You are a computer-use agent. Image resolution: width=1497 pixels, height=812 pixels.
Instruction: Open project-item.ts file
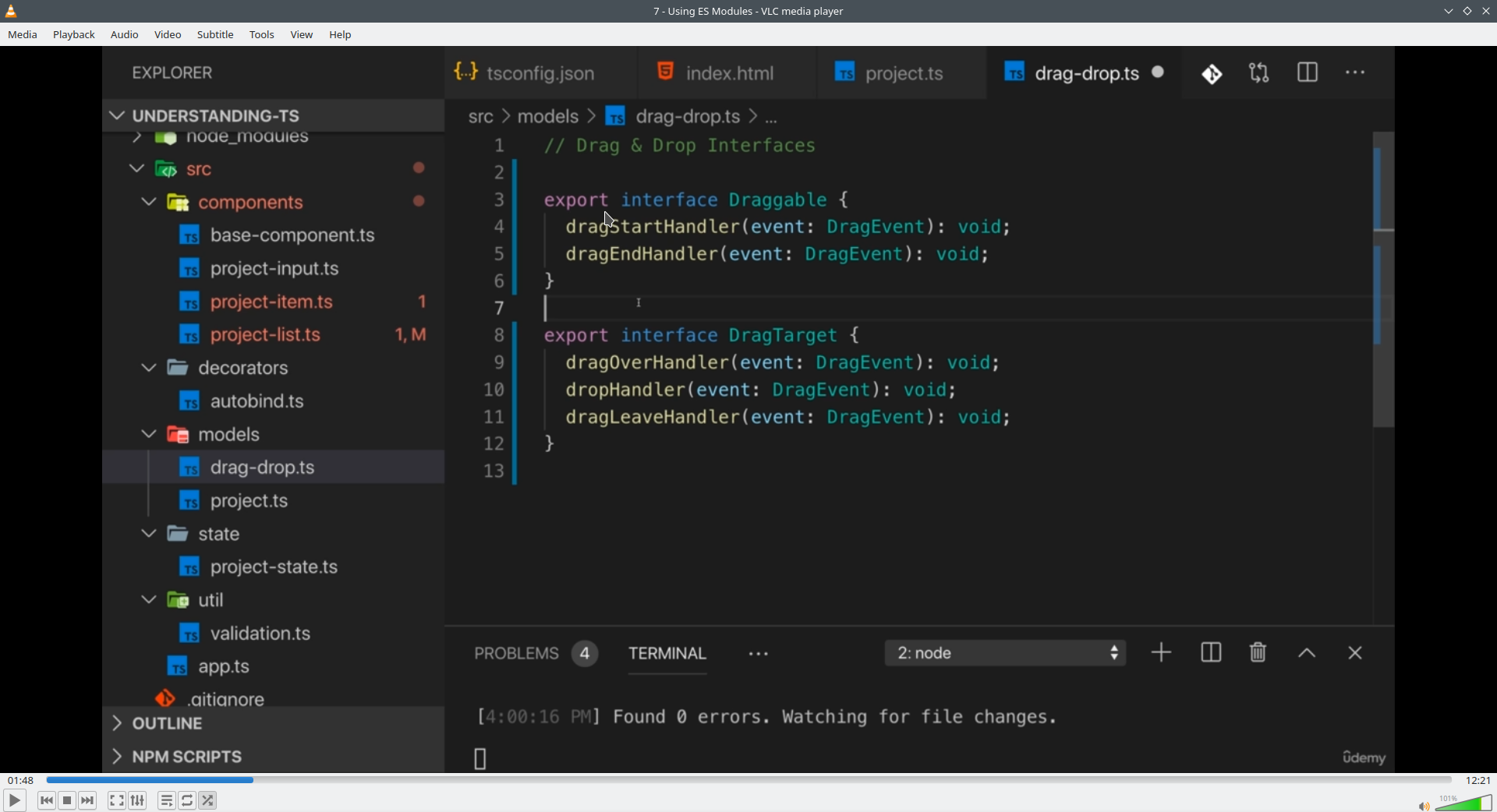(x=273, y=302)
